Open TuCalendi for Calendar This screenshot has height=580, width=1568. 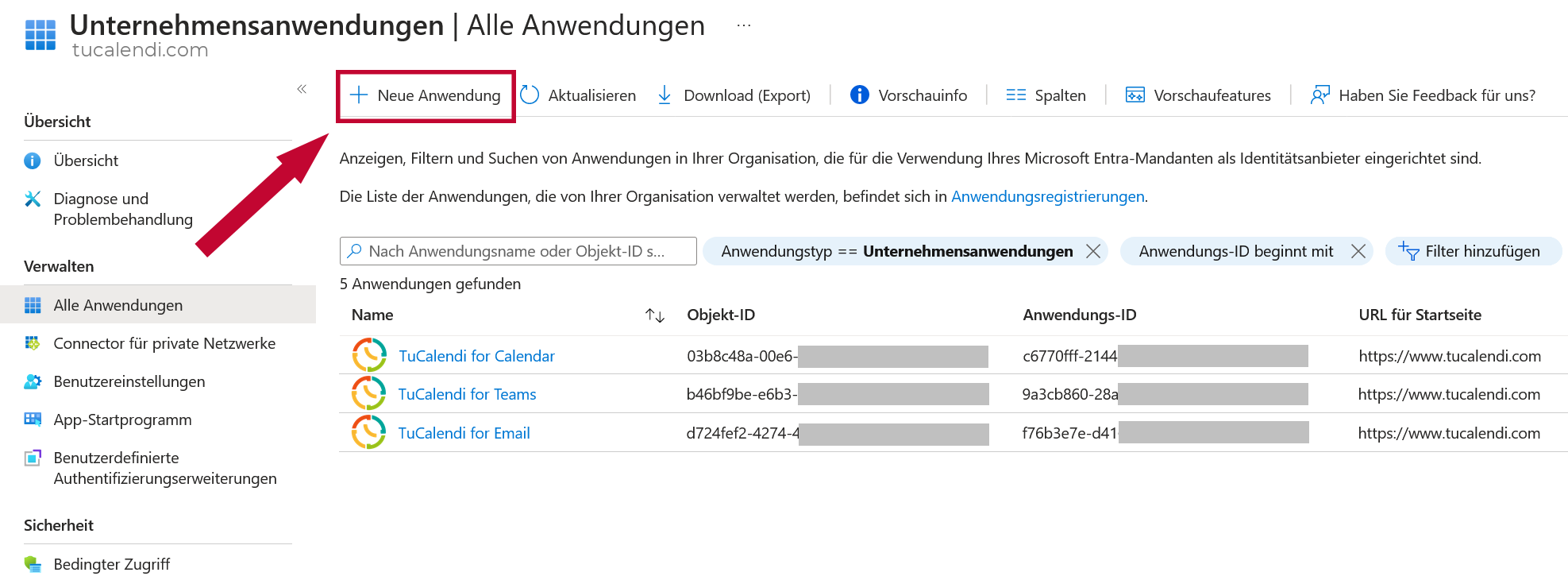click(x=476, y=356)
